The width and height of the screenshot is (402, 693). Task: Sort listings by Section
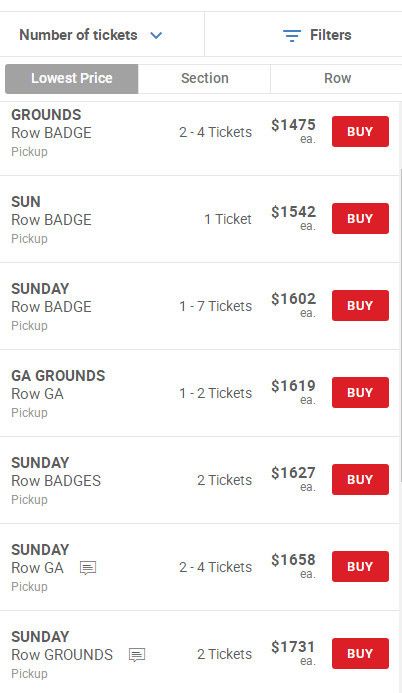pyautogui.click(x=205, y=79)
